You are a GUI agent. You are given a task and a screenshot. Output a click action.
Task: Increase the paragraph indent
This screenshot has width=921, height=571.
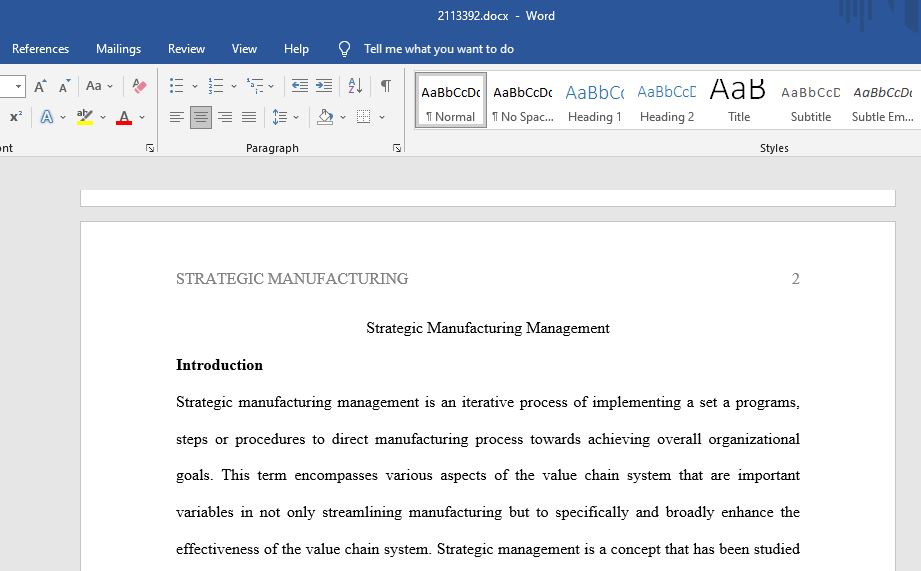324,86
